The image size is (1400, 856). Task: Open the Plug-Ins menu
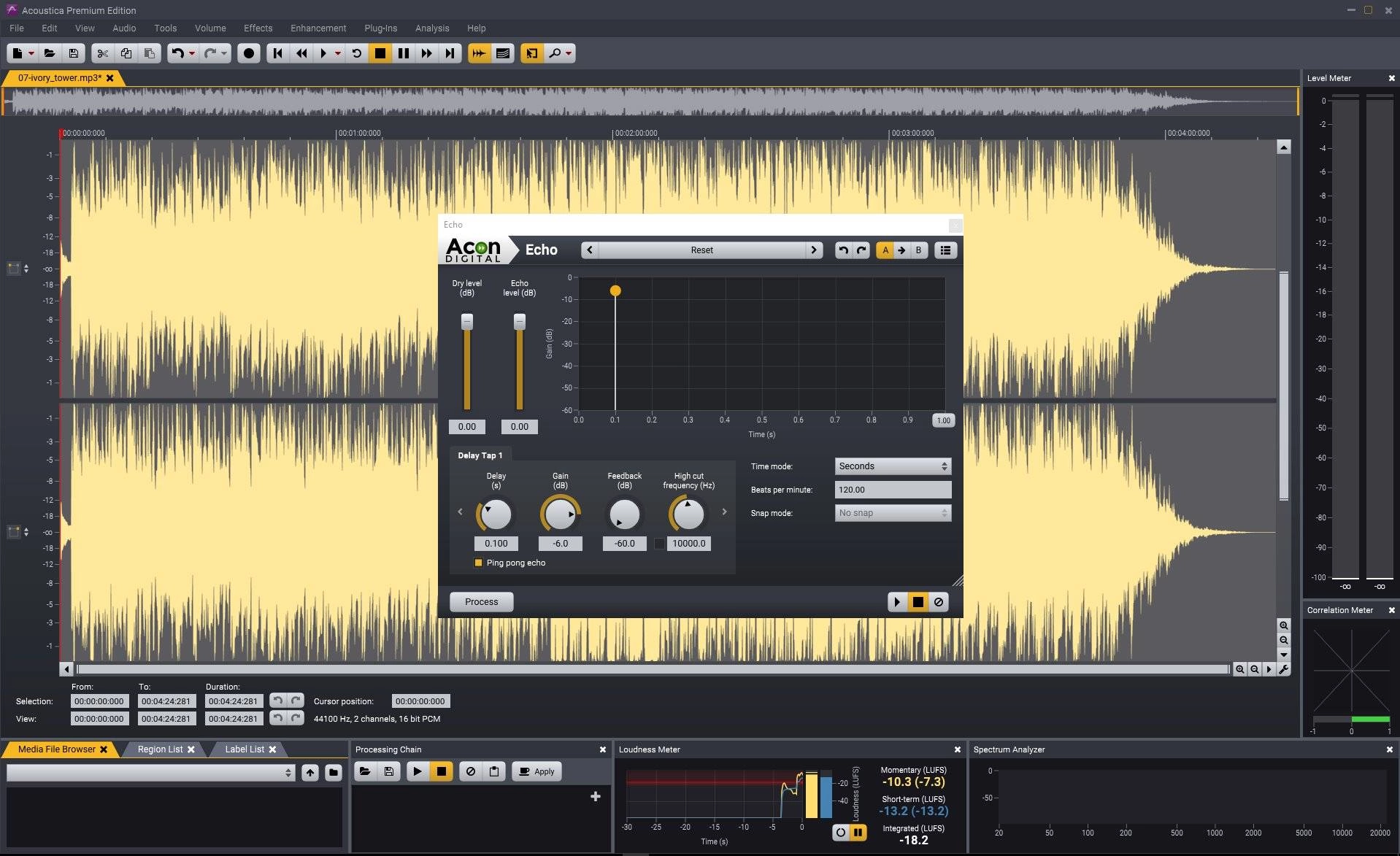[380, 28]
